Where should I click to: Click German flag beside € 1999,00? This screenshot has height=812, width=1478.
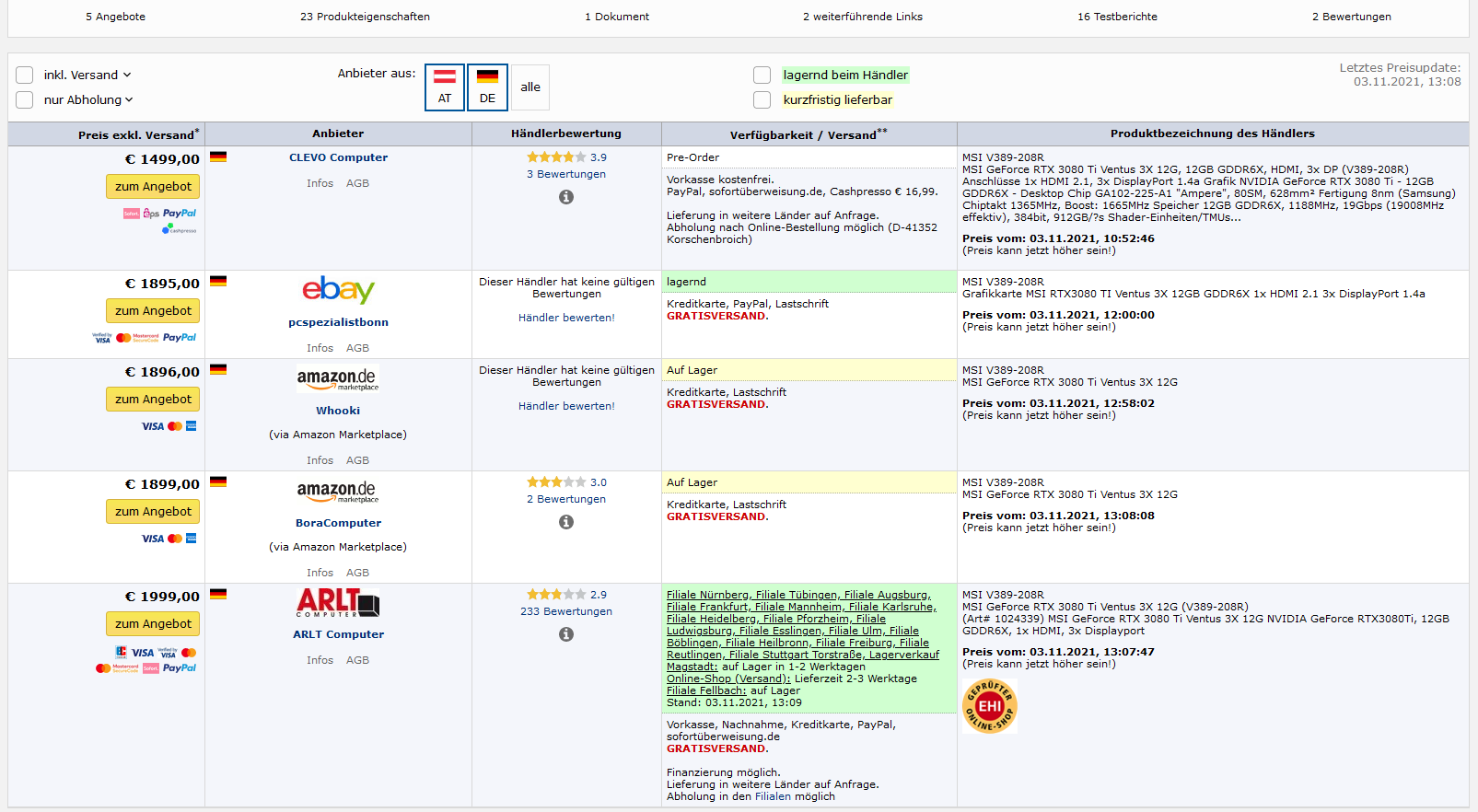point(218,595)
